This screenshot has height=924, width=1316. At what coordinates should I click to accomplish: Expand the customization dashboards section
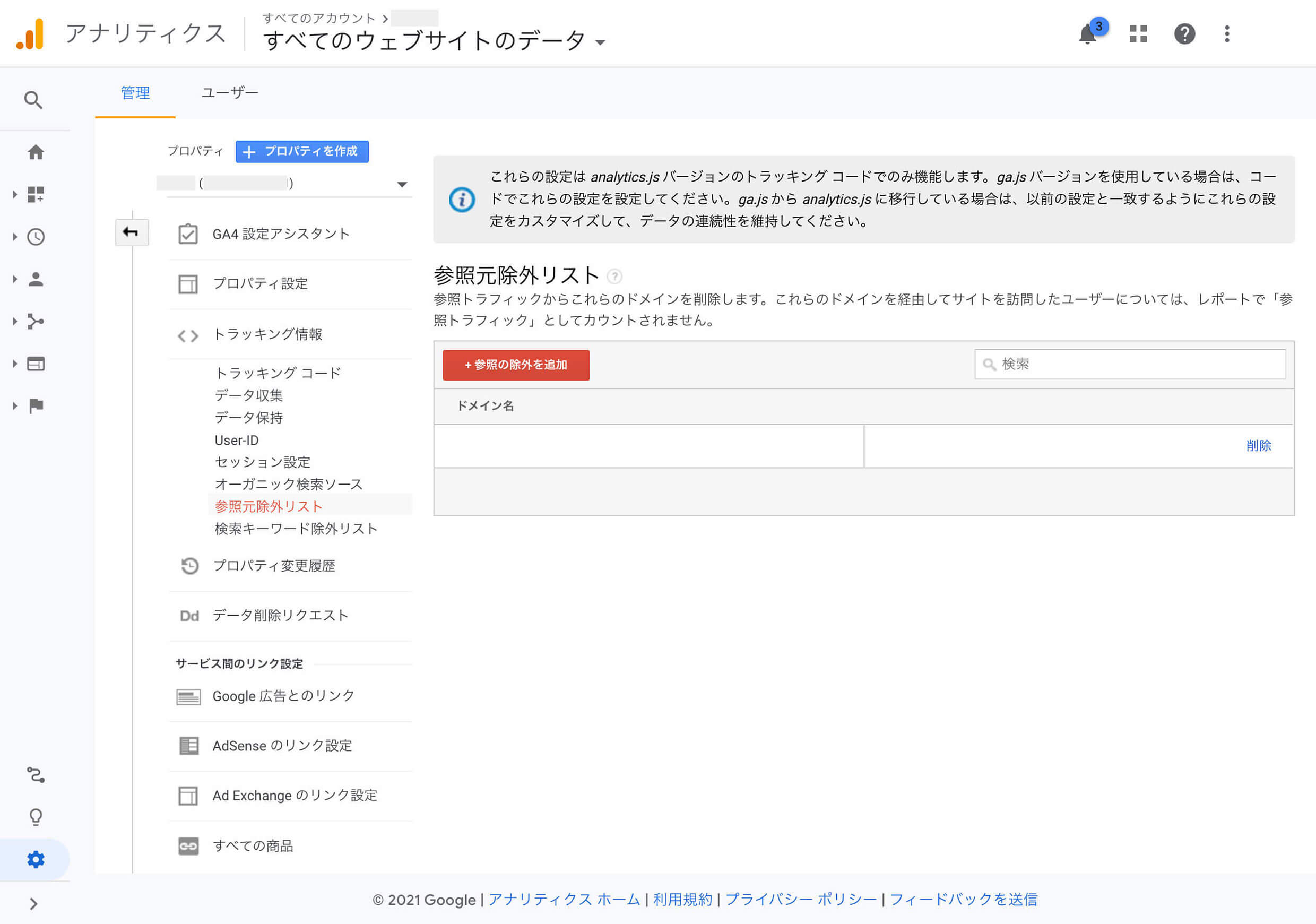[34, 195]
